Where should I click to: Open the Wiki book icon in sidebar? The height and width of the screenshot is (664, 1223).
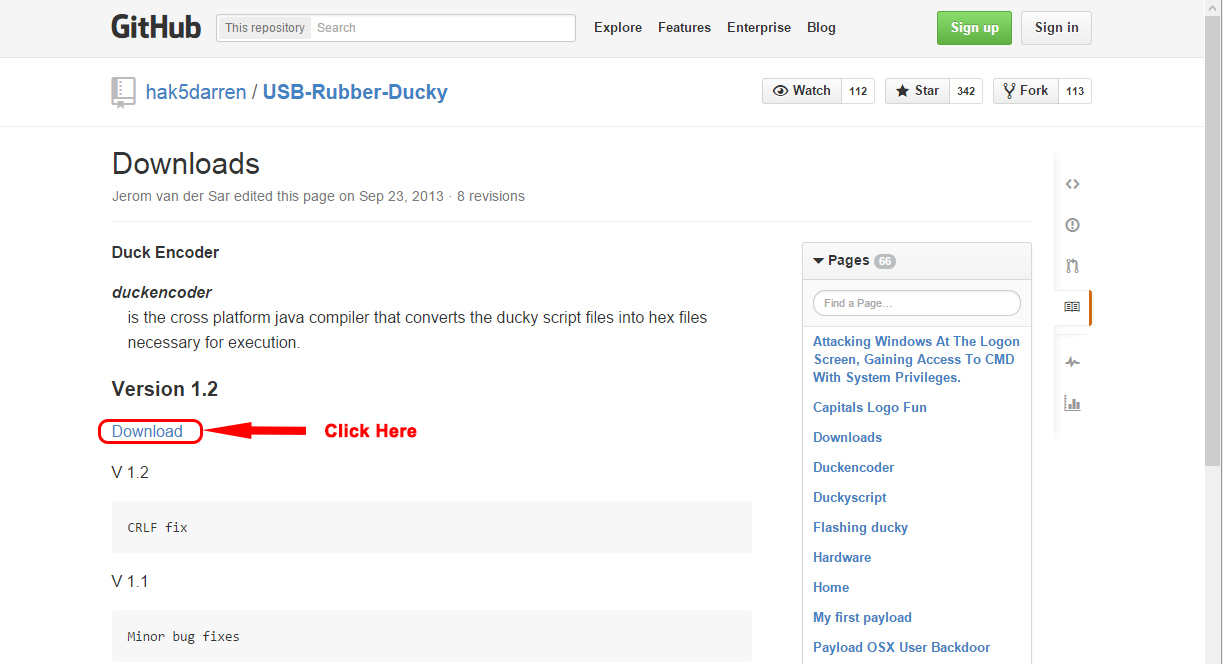pyautogui.click(x=1072, y=307)
